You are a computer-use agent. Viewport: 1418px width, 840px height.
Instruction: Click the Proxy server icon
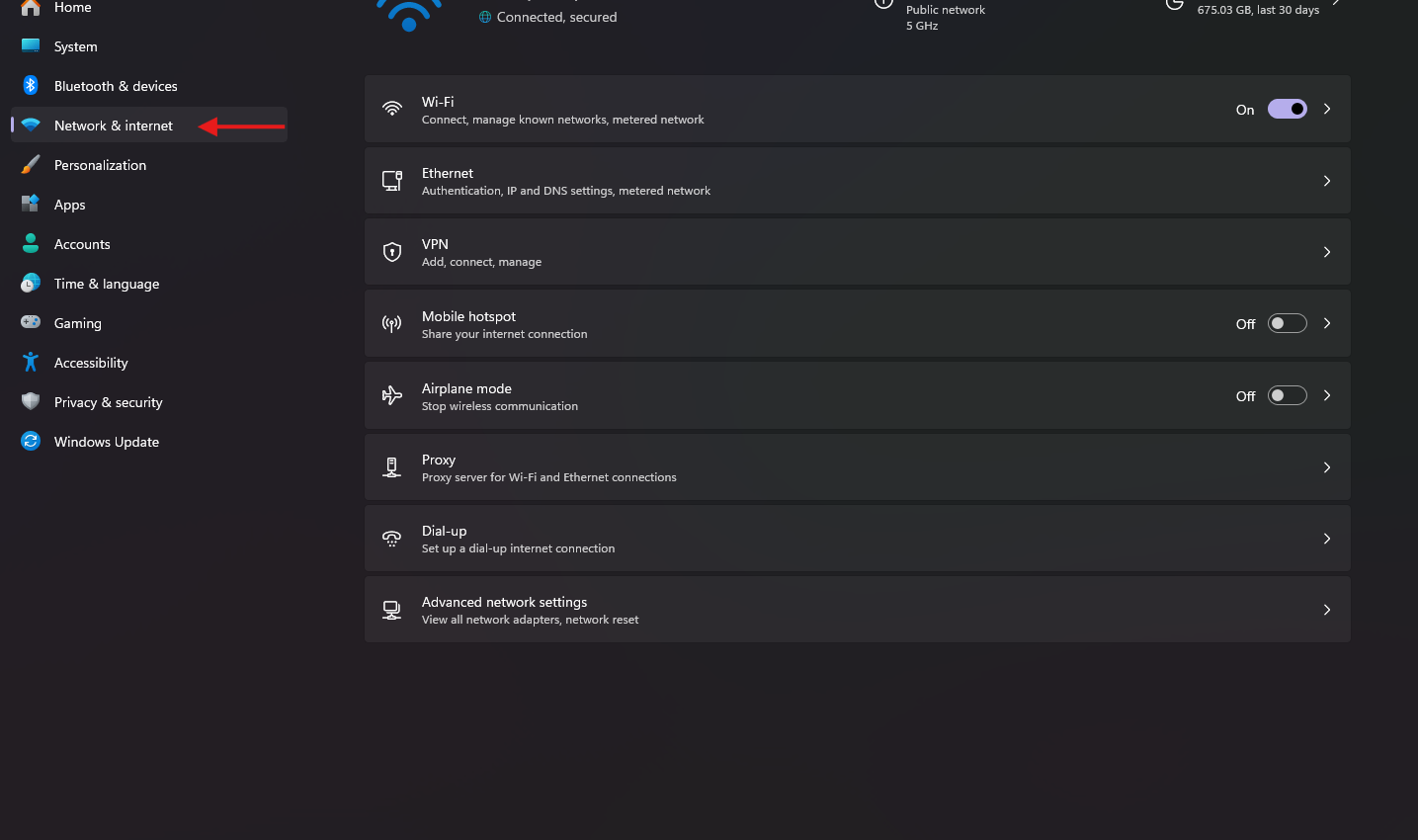[391, 466]
